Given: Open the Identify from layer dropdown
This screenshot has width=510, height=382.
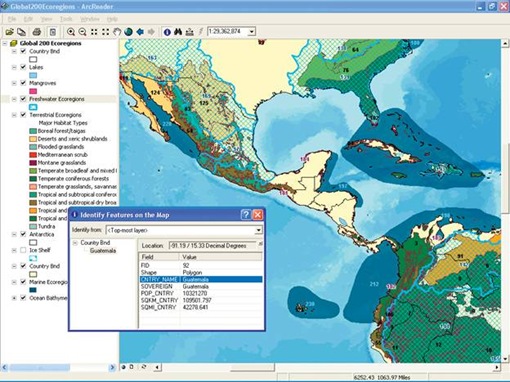Looking at the screenshot, I should 259,230.
